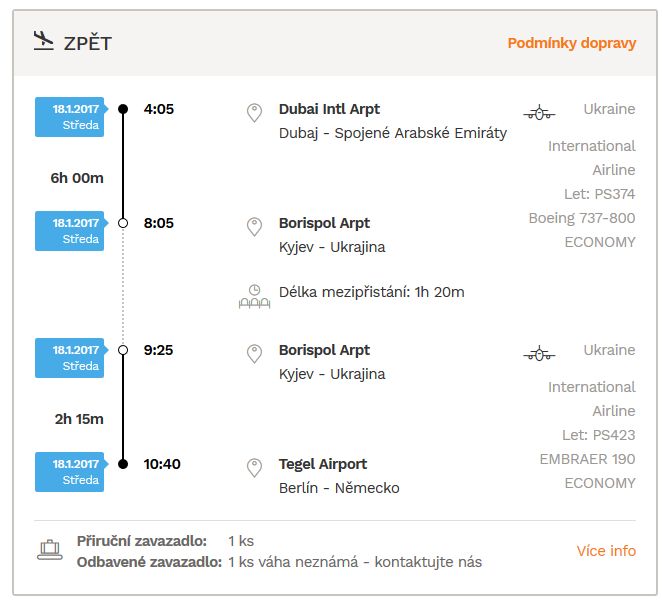Viewport: 662px width, 603px height.
Task: Click the landing plane icon beside ZPĚT
Action: 43,41
